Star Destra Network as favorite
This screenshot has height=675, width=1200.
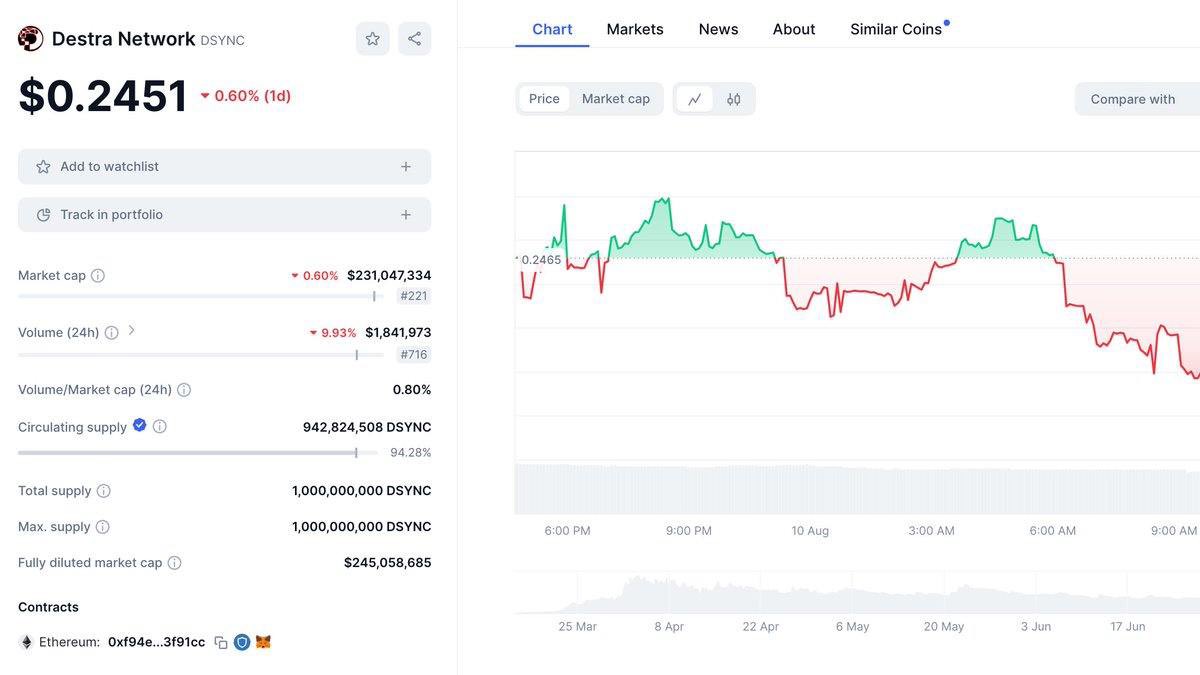coord(373,39)
